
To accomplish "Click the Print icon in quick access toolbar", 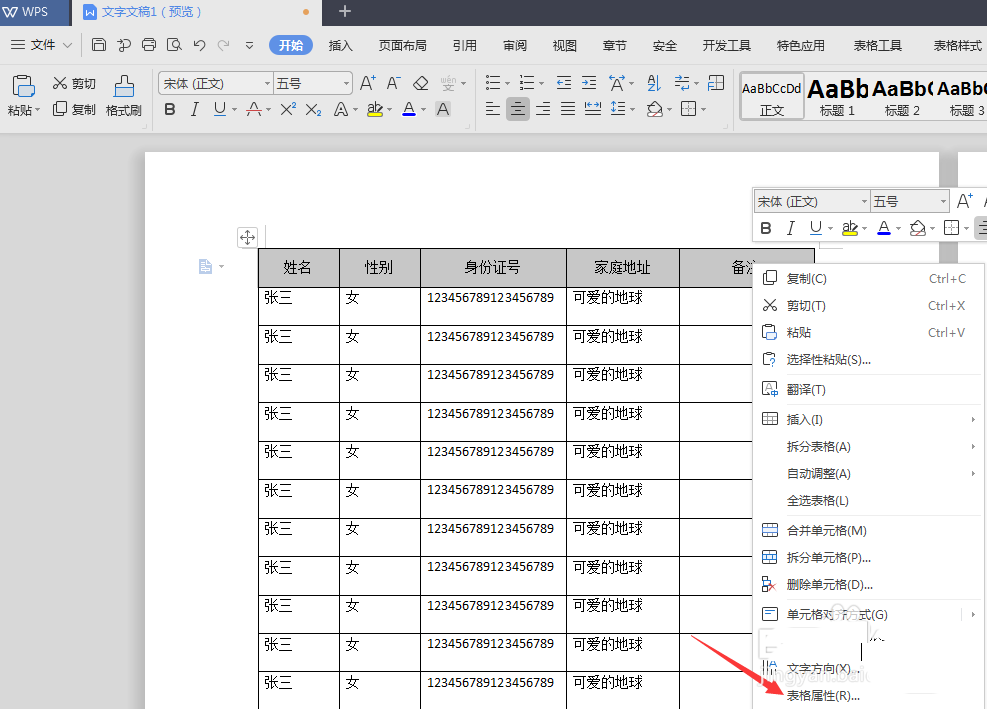I will click(x=149, y=45).
